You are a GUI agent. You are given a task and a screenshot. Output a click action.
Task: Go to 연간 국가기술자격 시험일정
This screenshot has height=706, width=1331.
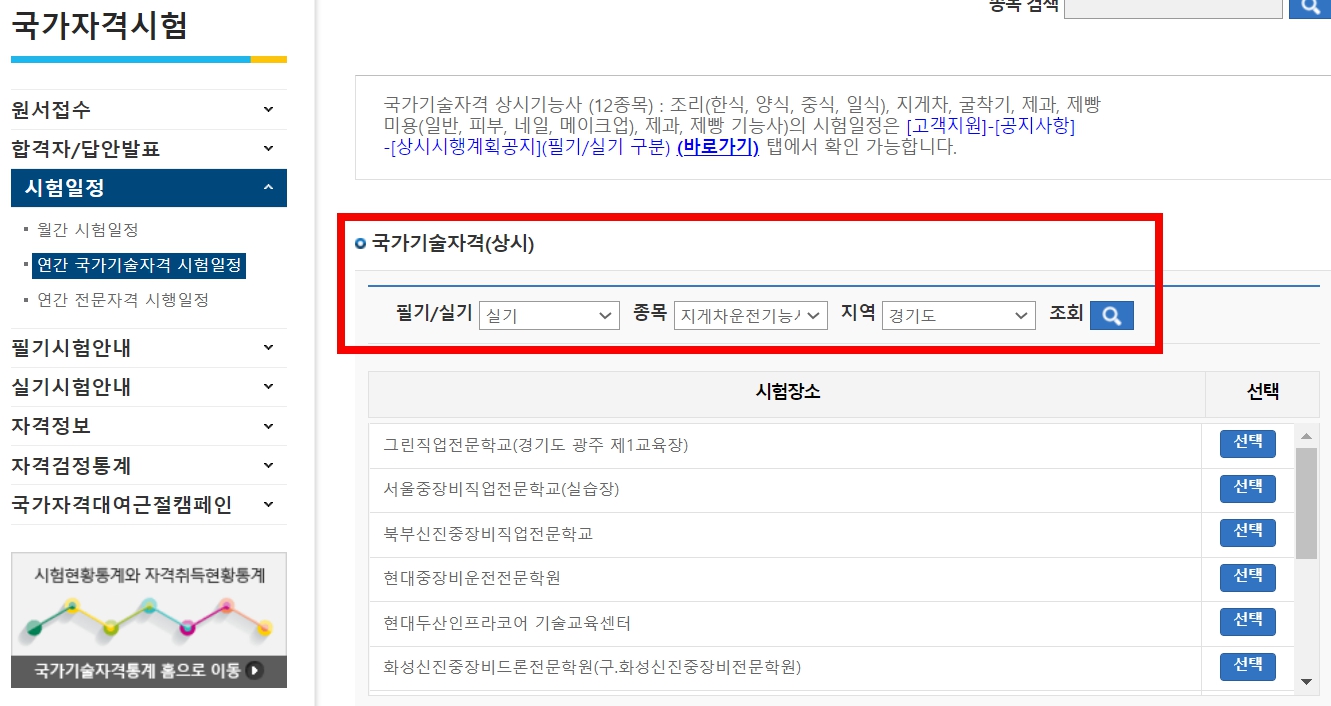[x=139, y=265]
